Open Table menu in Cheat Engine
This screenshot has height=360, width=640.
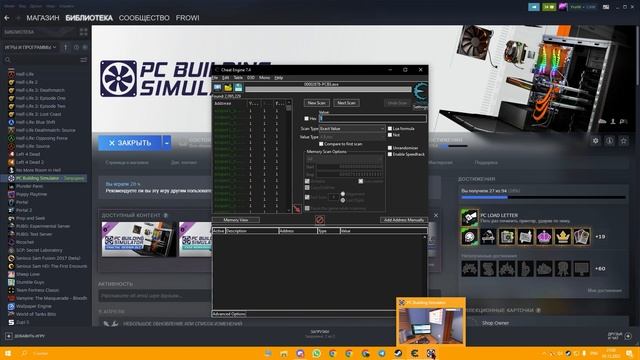pyautogui.click(x=238, y=78)
